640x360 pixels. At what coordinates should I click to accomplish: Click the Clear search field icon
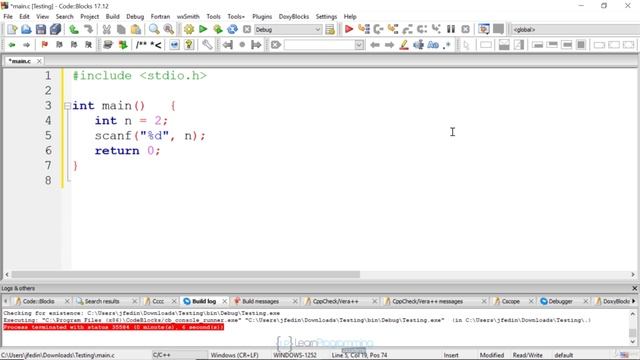pyautogui.click(x=276, y=44)
